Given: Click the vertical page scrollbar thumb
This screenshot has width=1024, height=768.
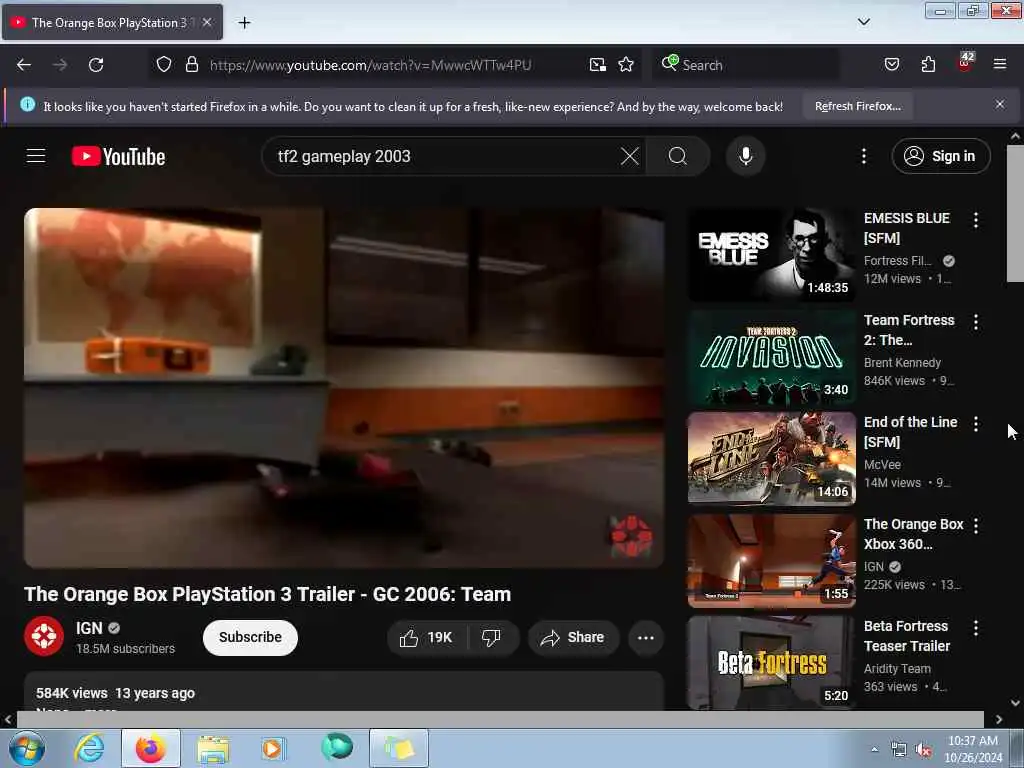Looking at the screenshot, I should 1015,214.
